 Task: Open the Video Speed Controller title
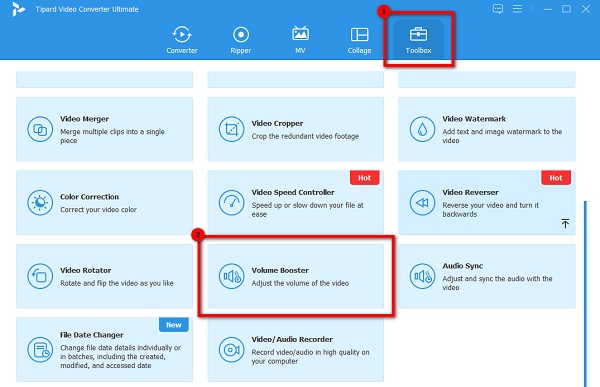tap(293, 192)
